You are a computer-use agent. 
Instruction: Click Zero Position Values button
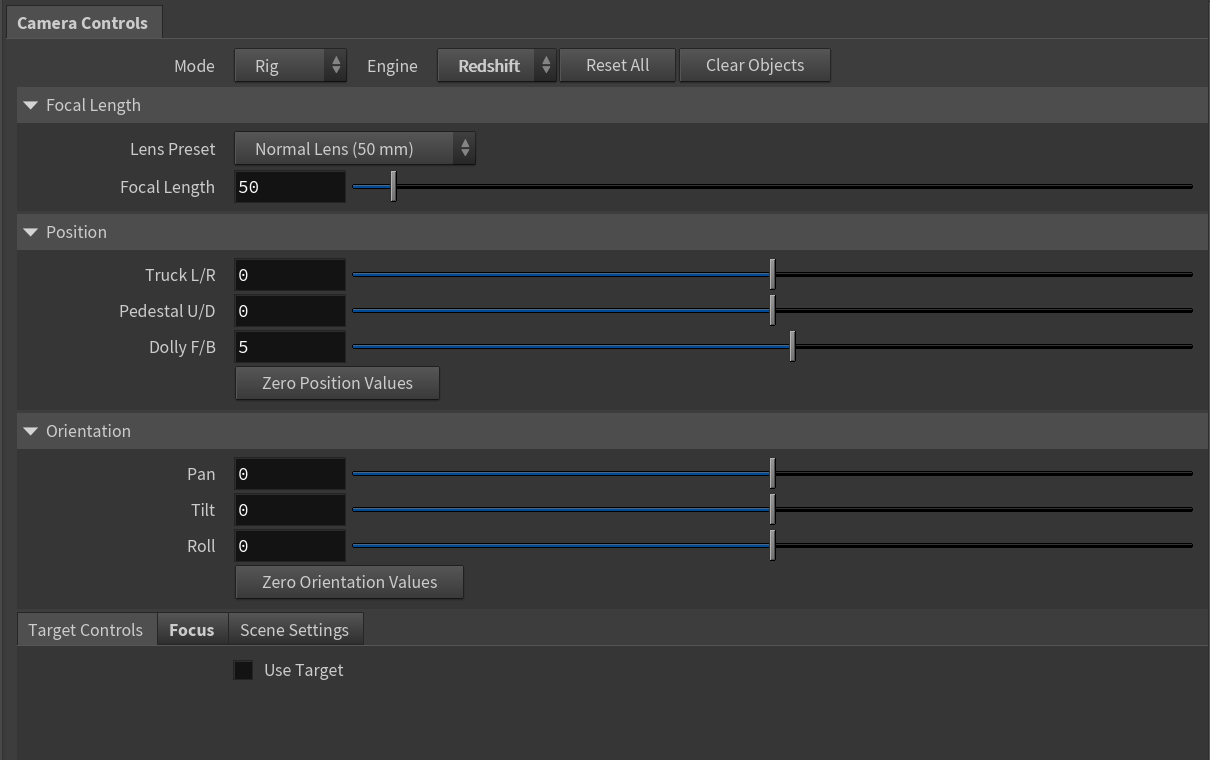[x=337, y=383]
